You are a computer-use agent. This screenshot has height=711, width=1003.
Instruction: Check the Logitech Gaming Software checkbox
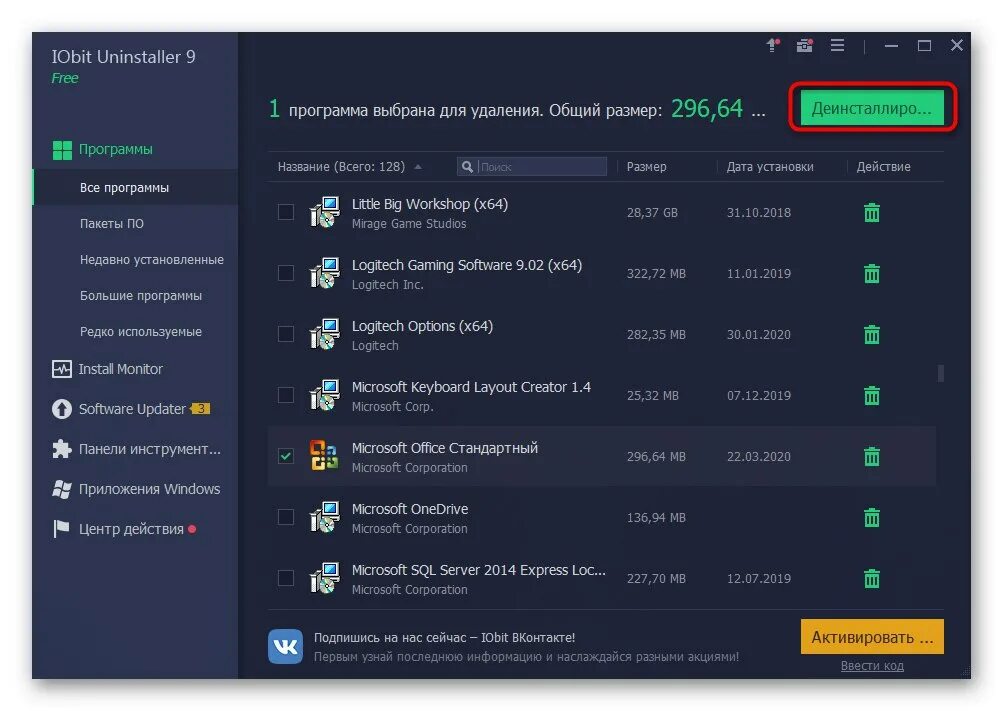(x=286, y=273)
